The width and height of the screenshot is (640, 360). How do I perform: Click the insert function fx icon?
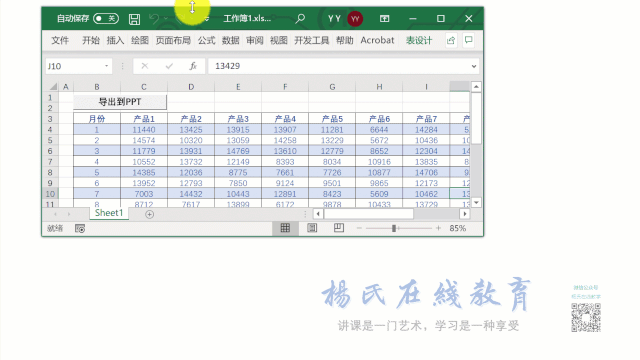(193, 66)
